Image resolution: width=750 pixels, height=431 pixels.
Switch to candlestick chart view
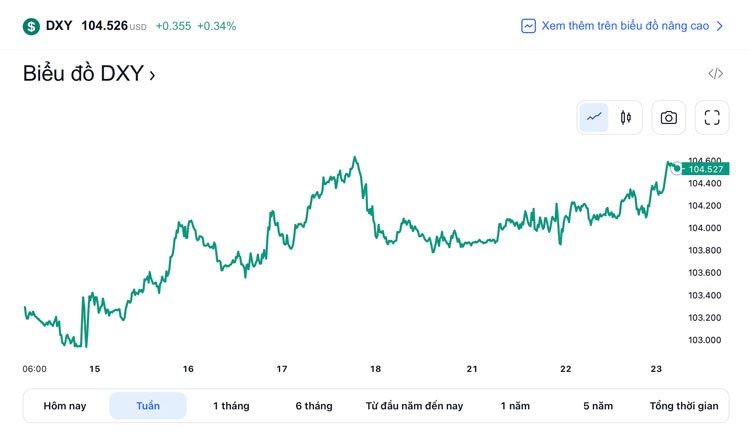click(x=626, y=117)
